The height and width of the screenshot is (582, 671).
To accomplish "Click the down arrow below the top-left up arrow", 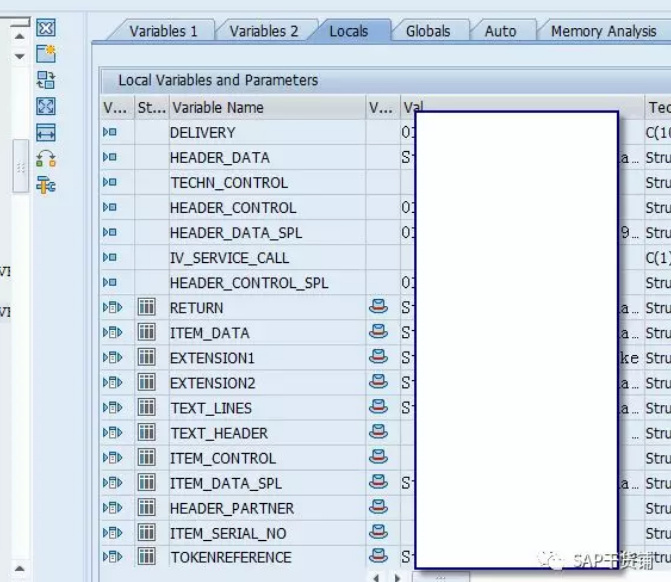I will pyautogui.click(x=19, y=56).
